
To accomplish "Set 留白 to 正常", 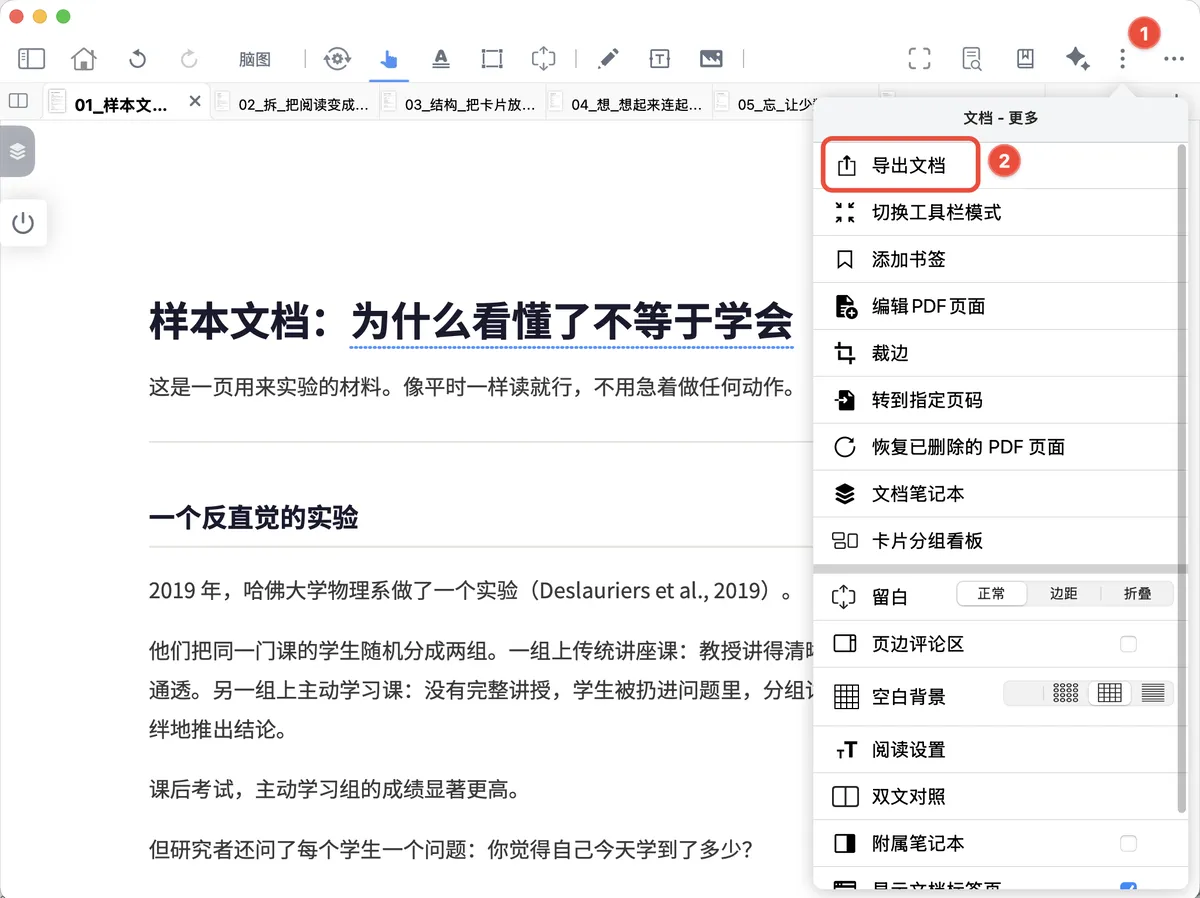I will pyautogui.click(x=992, y=594).
